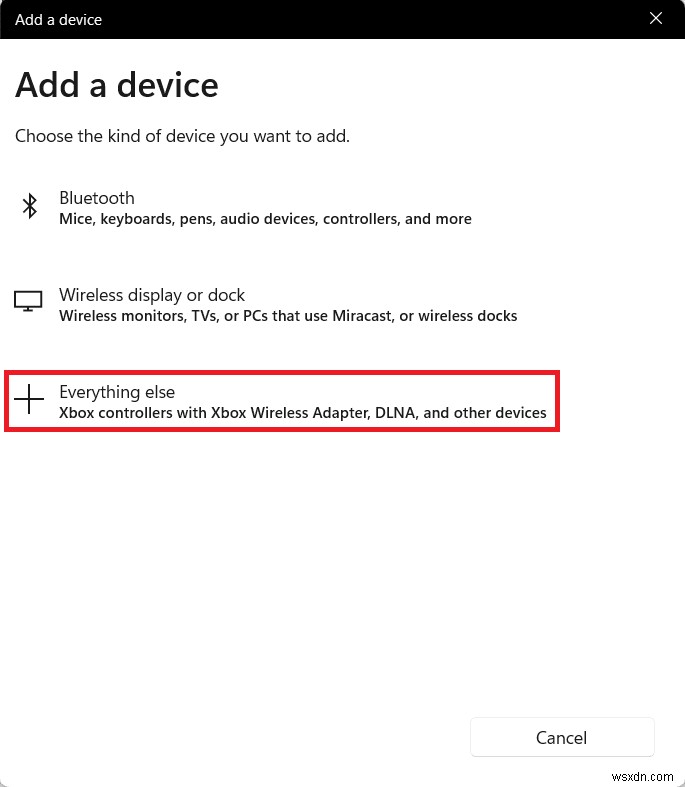
Task: Click the Xbox controllers description text
Action: coord(303,413)
